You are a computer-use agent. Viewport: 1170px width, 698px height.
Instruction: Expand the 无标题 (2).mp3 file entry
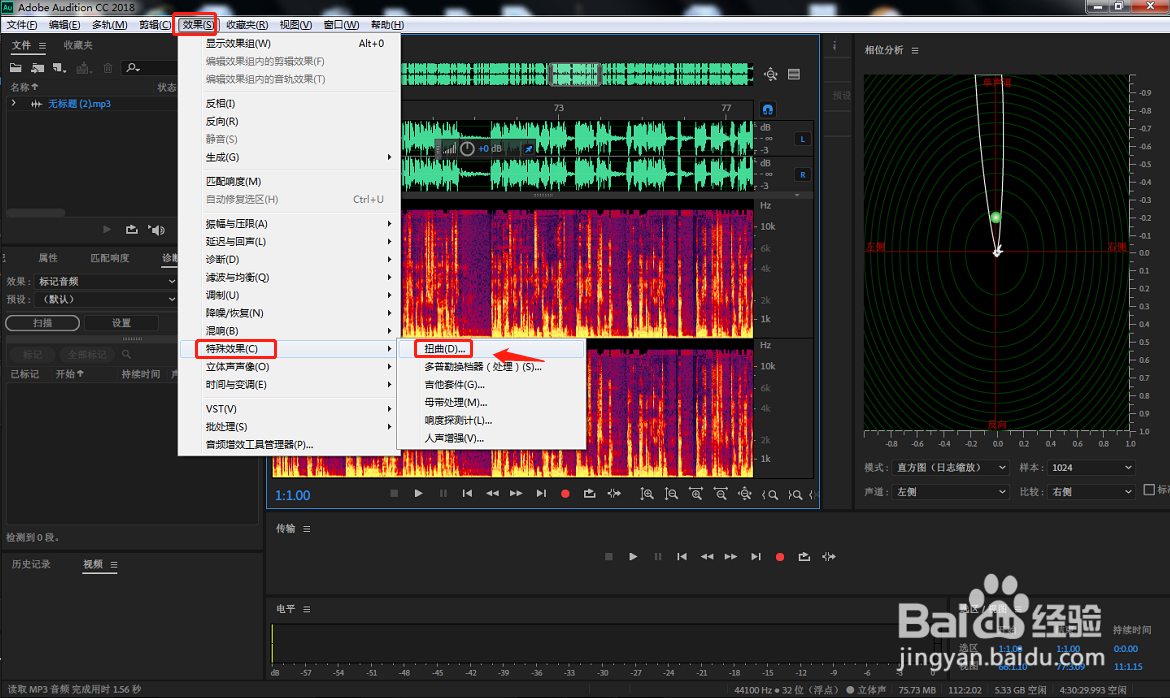13,103
